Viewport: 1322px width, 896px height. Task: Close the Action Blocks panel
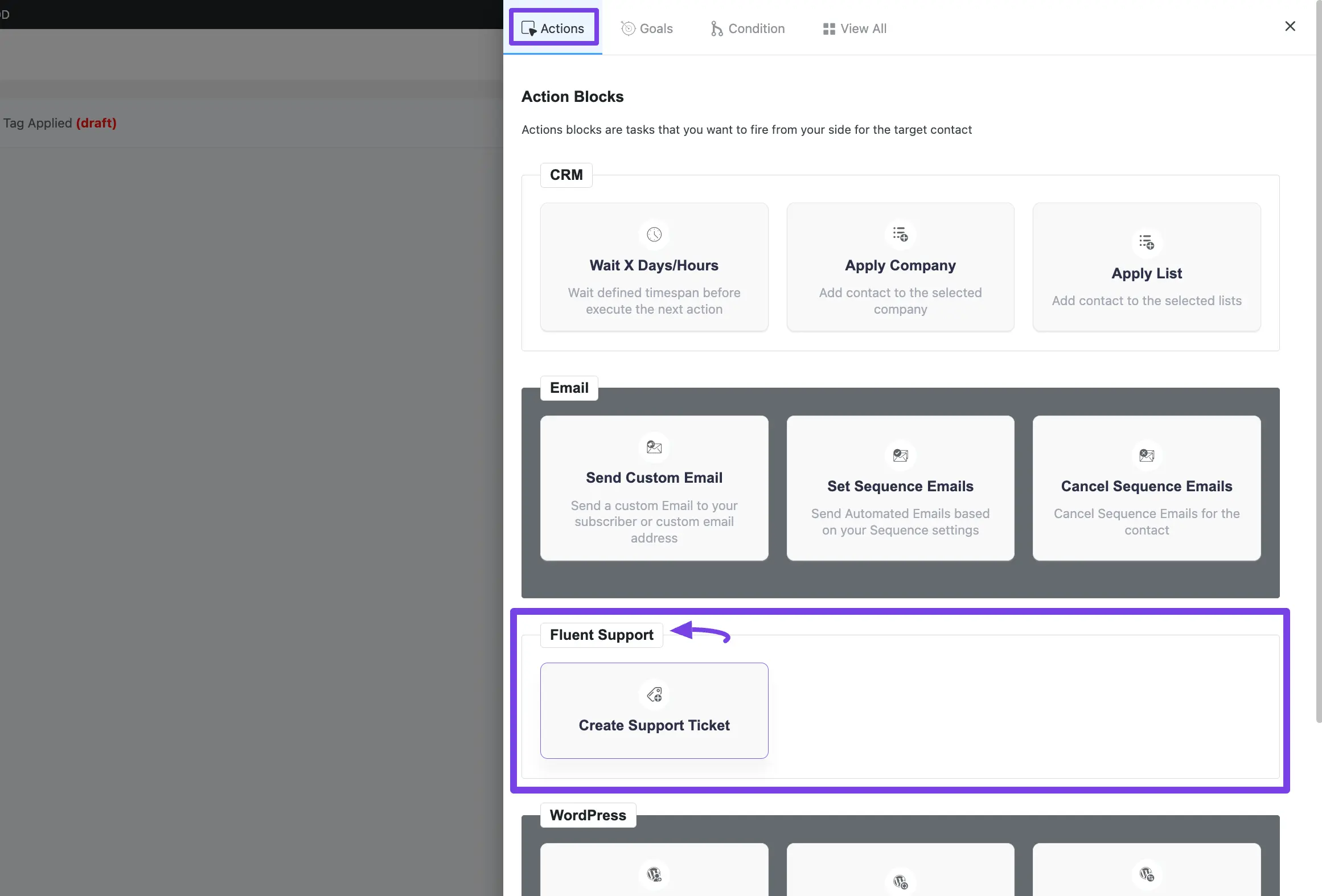coord(1290,26)
